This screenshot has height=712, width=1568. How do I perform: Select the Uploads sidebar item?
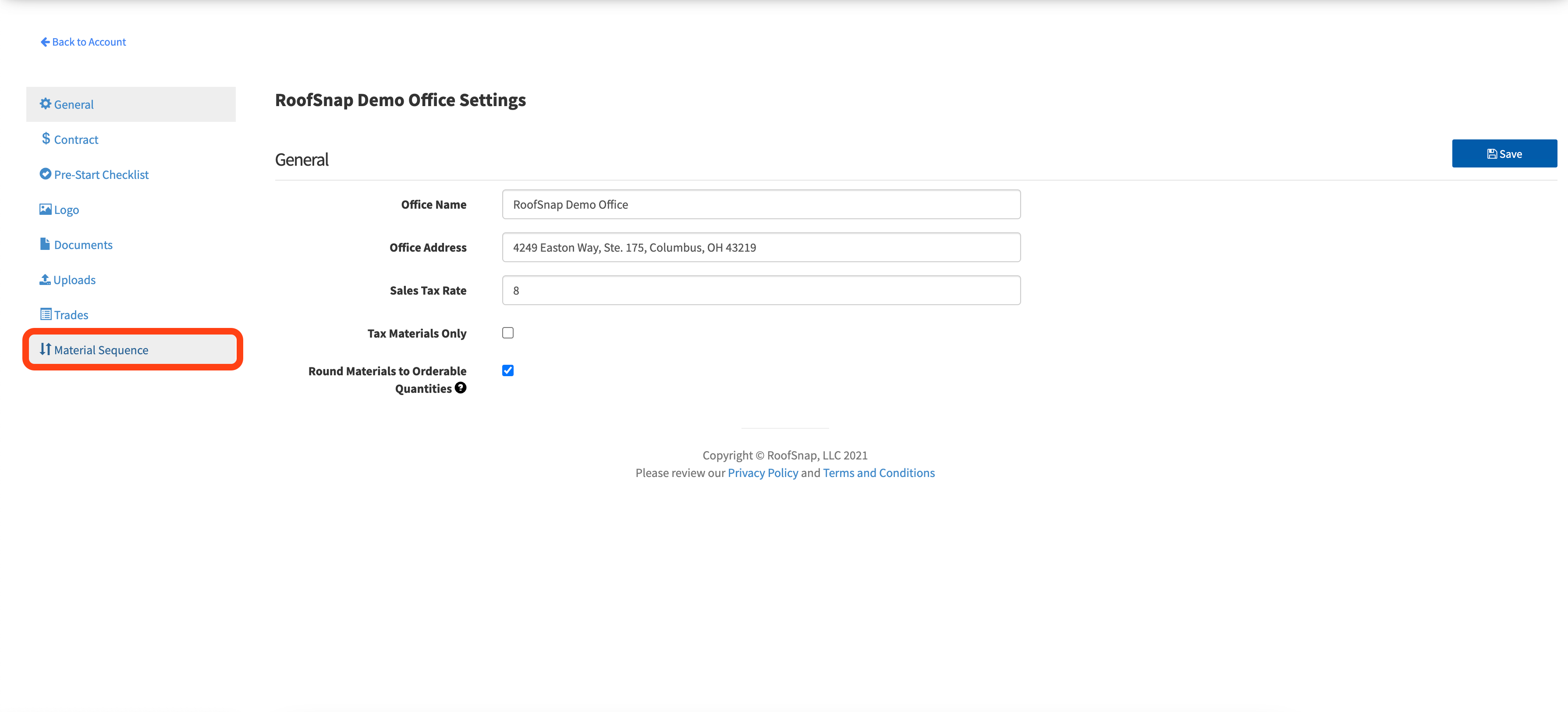pos(131,280)
